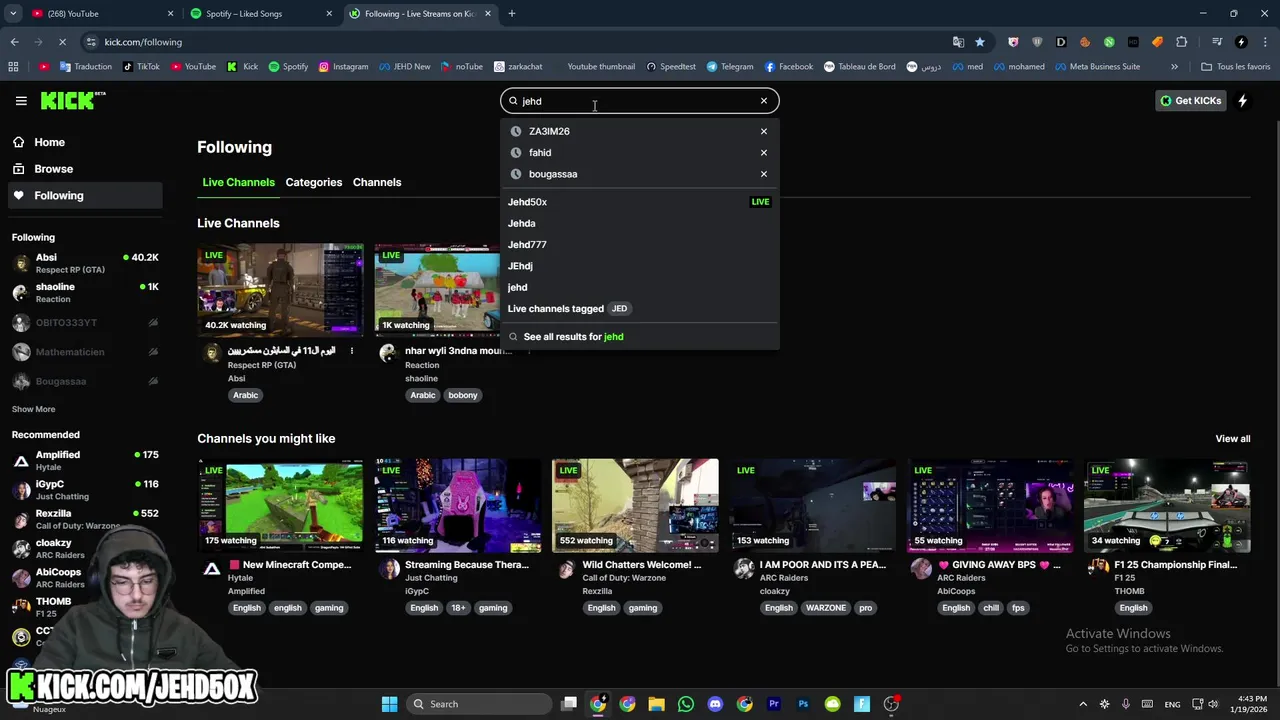Open THOMB F1 25 Championship thumbnail
The image size is (1280, 720).
tap(1167, 505)
